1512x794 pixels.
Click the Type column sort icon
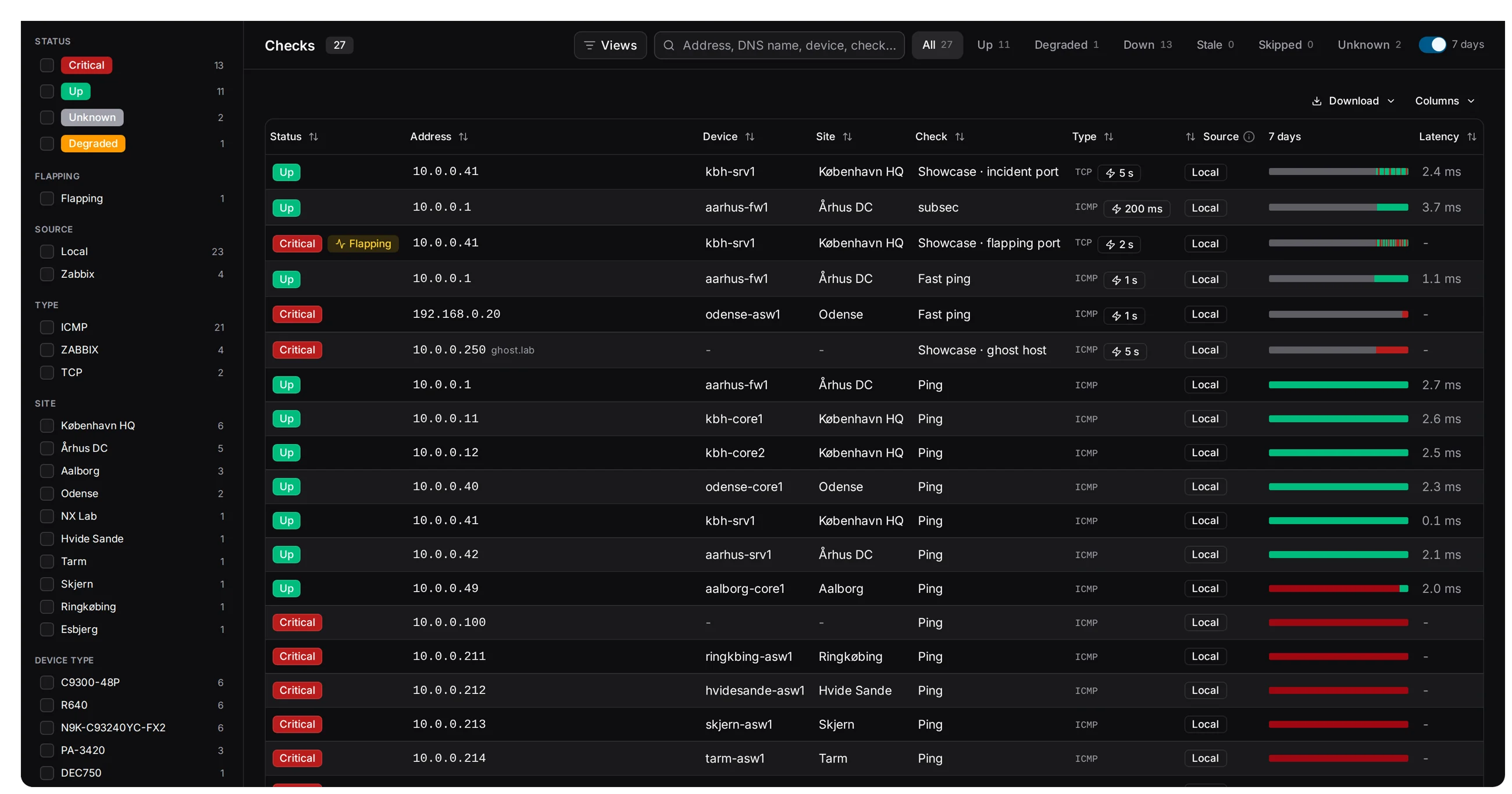(x=1108, y=137)
